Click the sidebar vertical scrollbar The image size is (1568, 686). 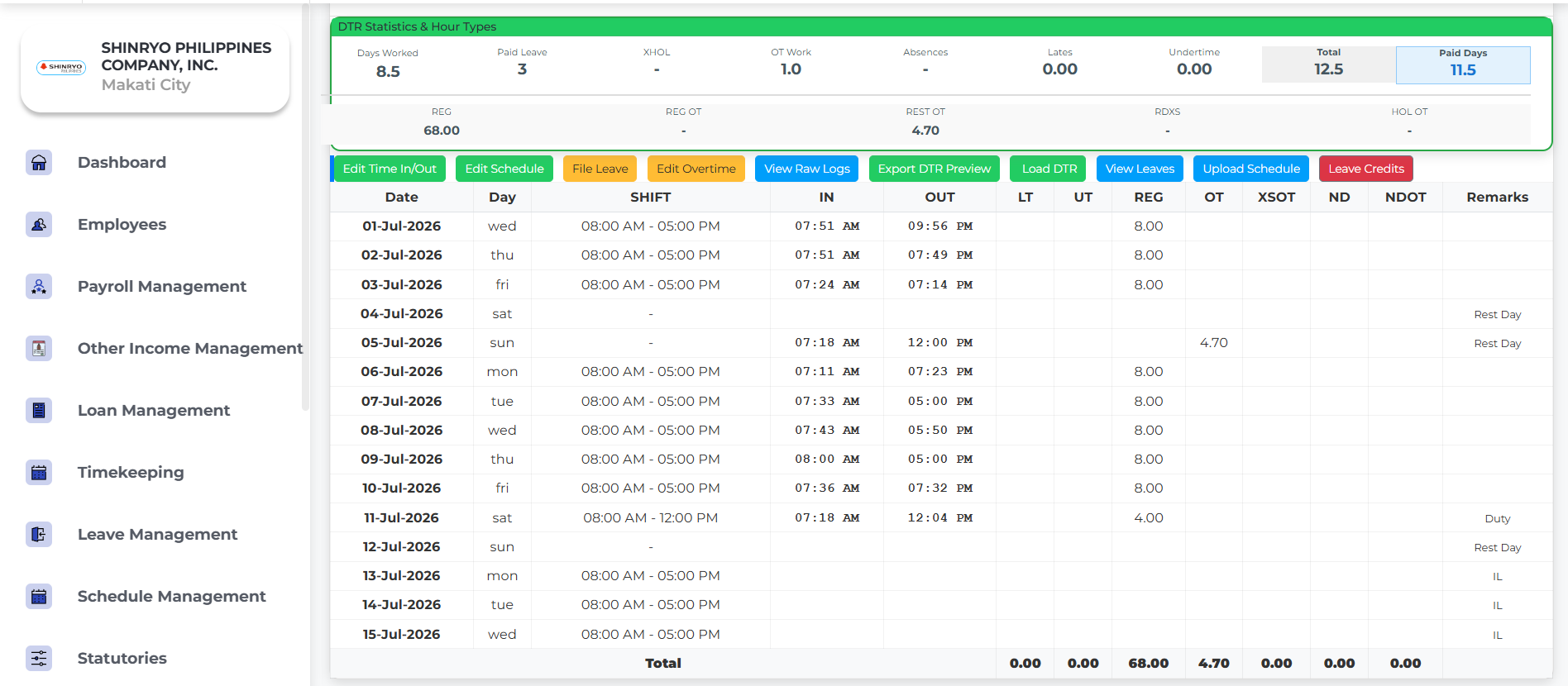[x=305, y=207]
